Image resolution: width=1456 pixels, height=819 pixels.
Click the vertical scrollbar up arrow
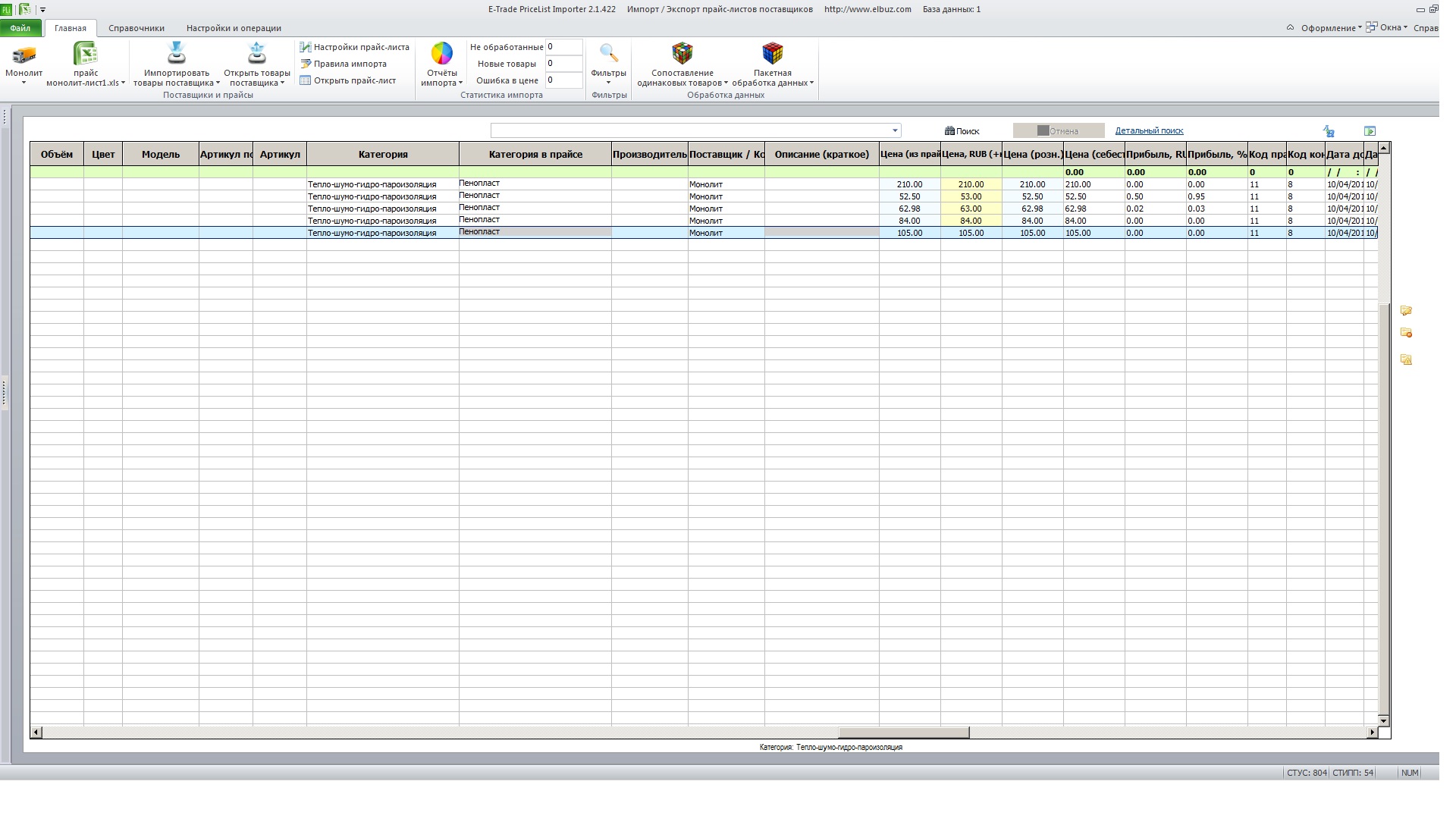(x=1384, y=148)
